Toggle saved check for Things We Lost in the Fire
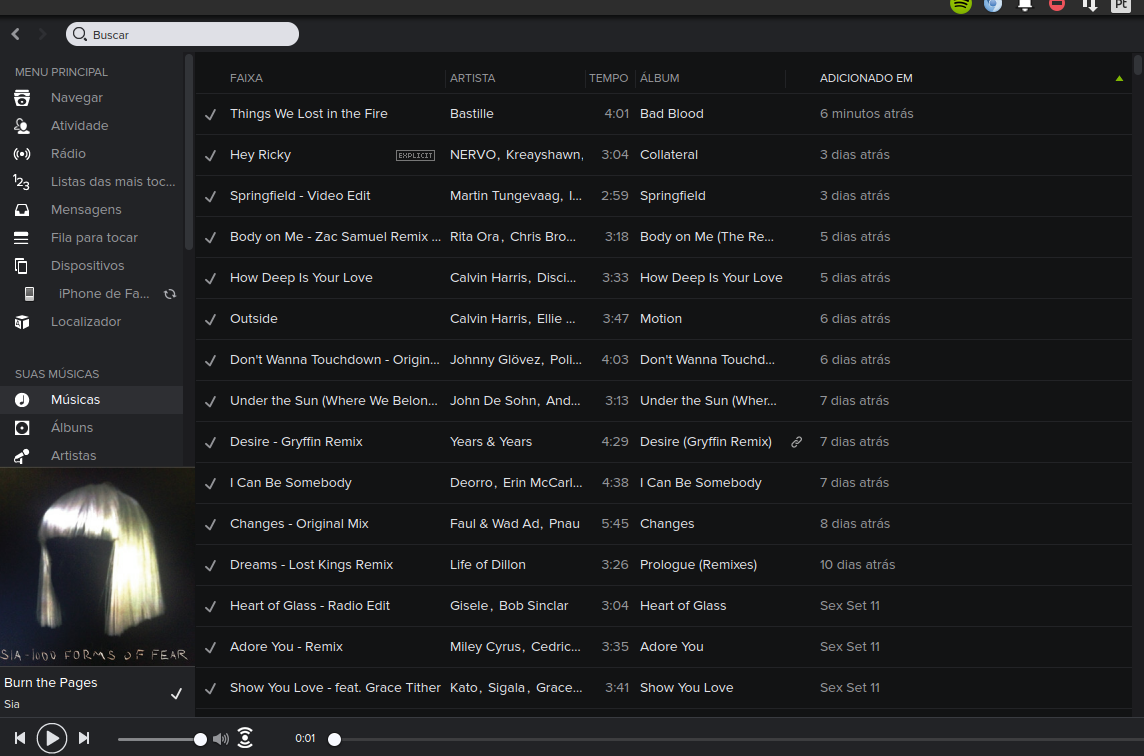 210,115
